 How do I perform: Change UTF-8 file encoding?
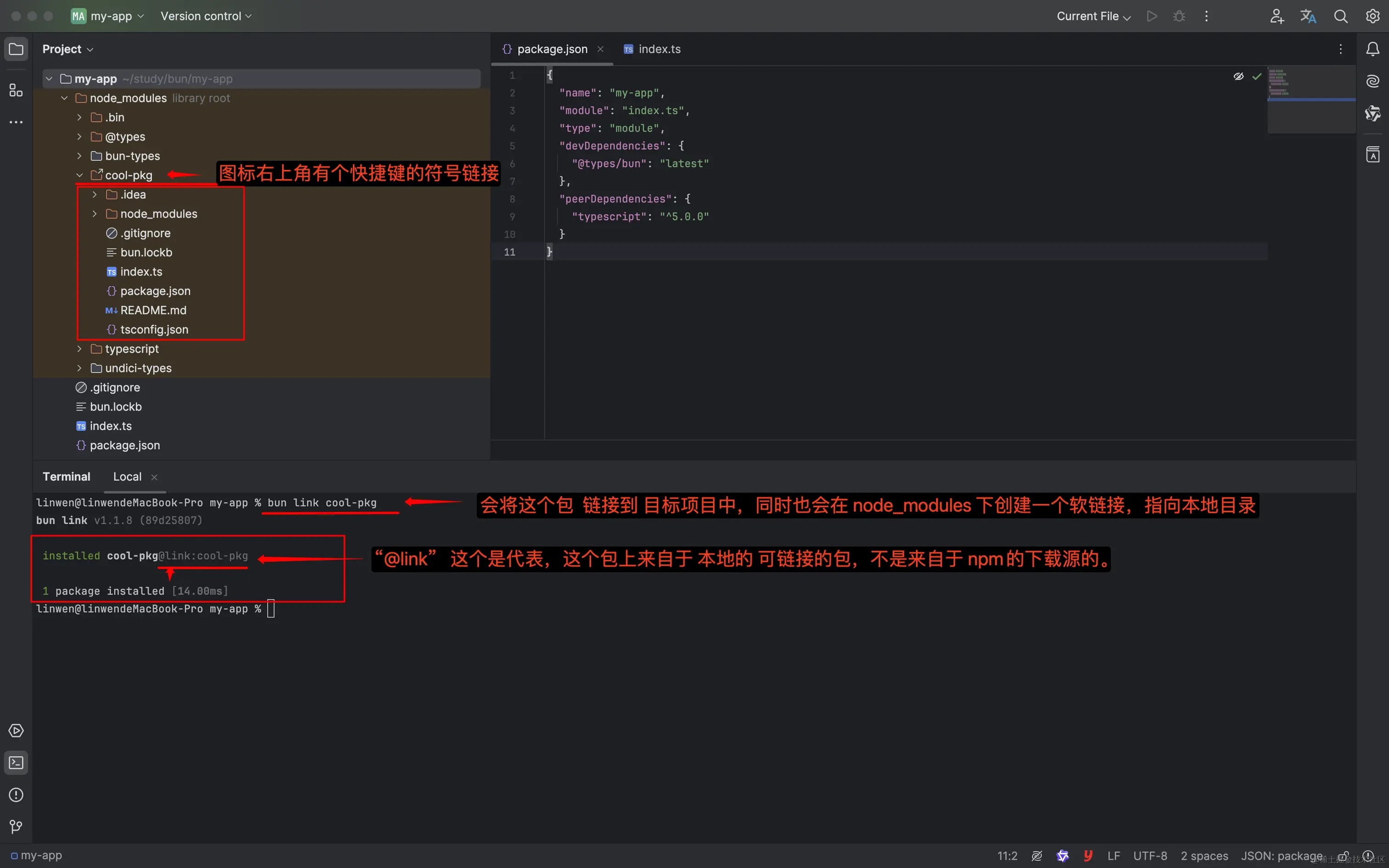click(x=1150, y=855)
